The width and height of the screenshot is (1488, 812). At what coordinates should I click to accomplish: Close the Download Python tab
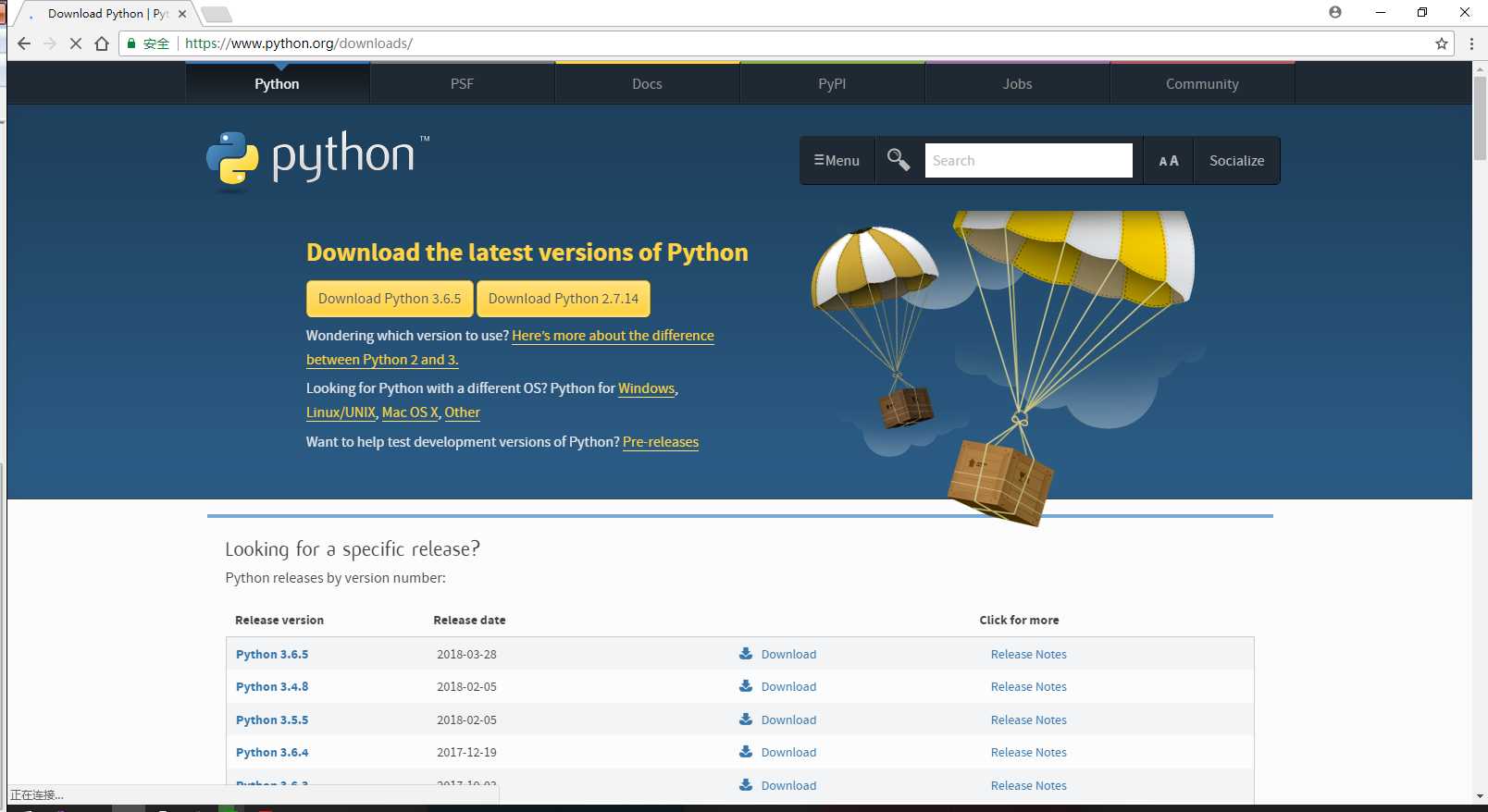(x=182, y=14)
